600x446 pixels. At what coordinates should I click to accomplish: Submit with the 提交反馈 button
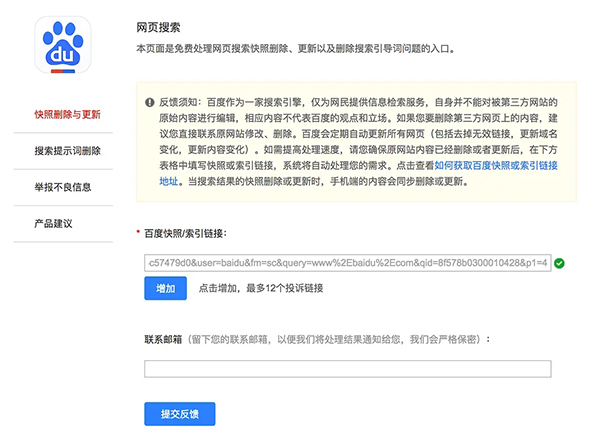coord(179,414)
